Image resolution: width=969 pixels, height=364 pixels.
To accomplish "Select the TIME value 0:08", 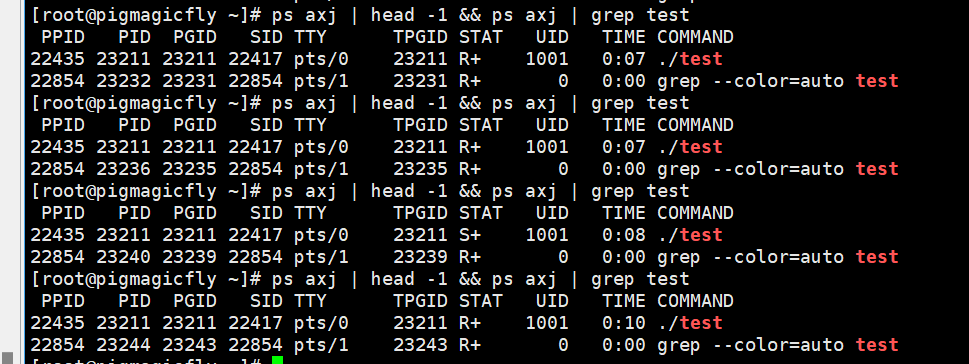I will tap(624, 235).
